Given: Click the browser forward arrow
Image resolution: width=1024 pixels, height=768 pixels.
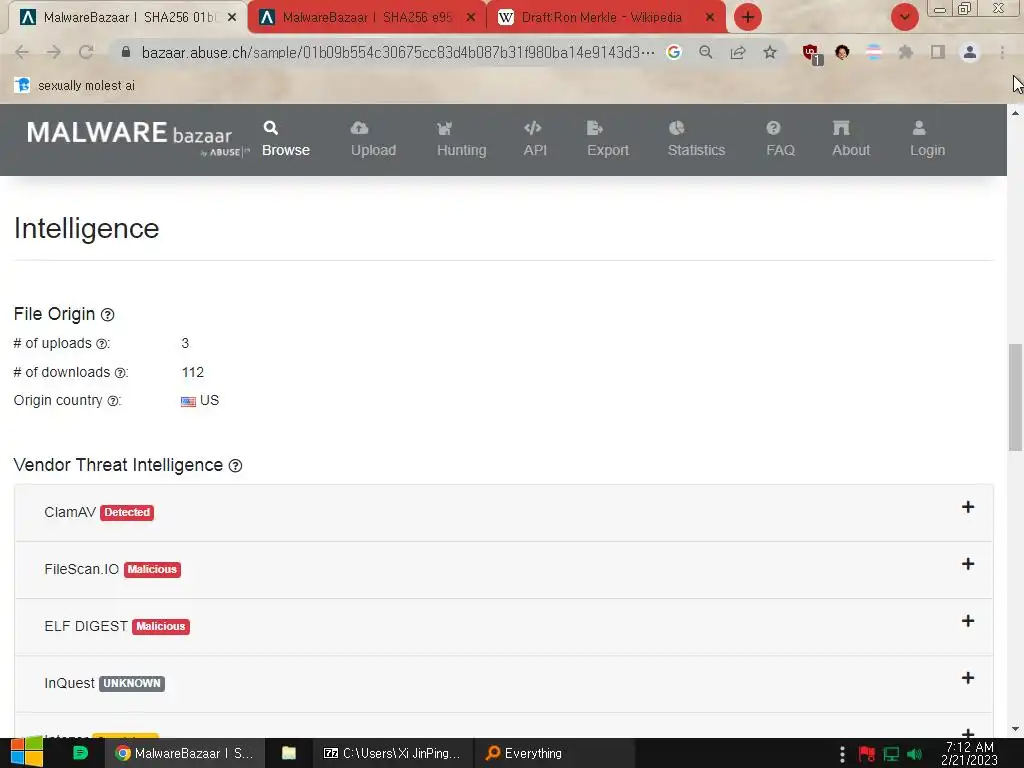Looking at the screenshot, I should pos(54,52).
